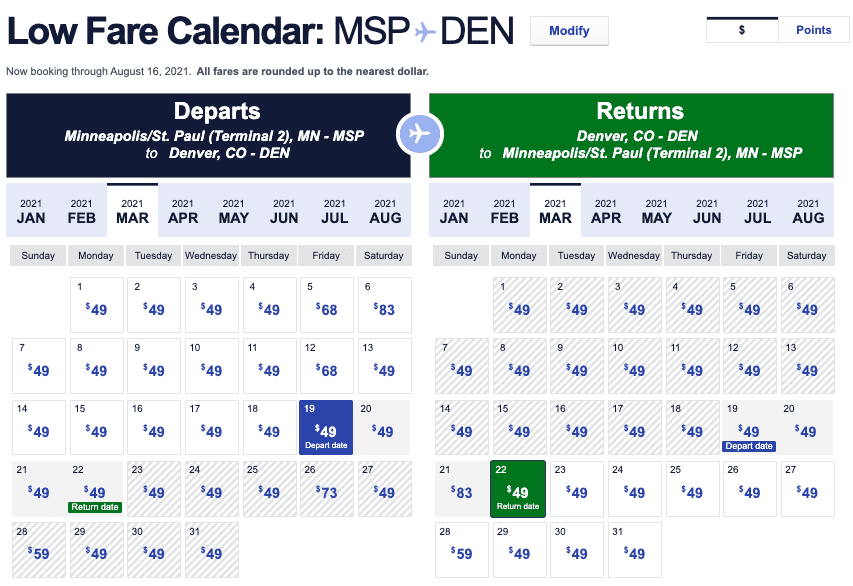Switch the fare display to dollars
The image size is (853, 586).
point(741,30)
